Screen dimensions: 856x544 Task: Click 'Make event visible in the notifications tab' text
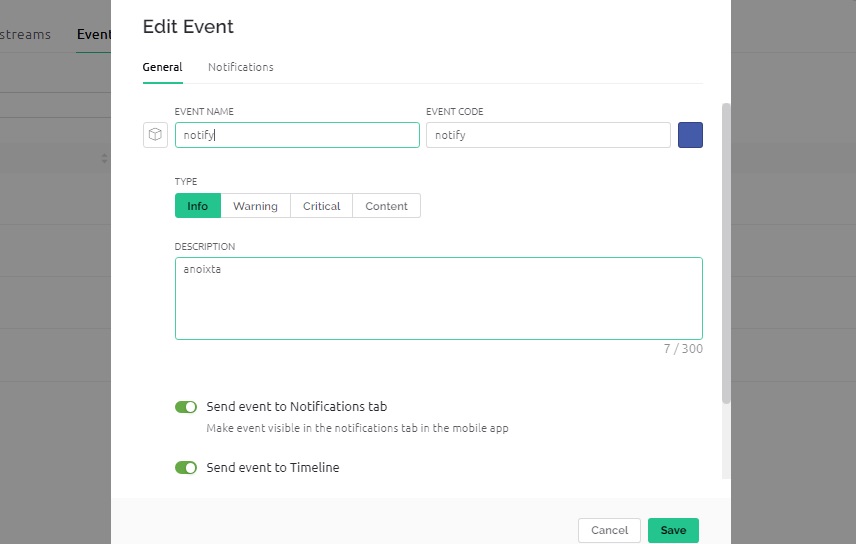click(x=357, y=428)
